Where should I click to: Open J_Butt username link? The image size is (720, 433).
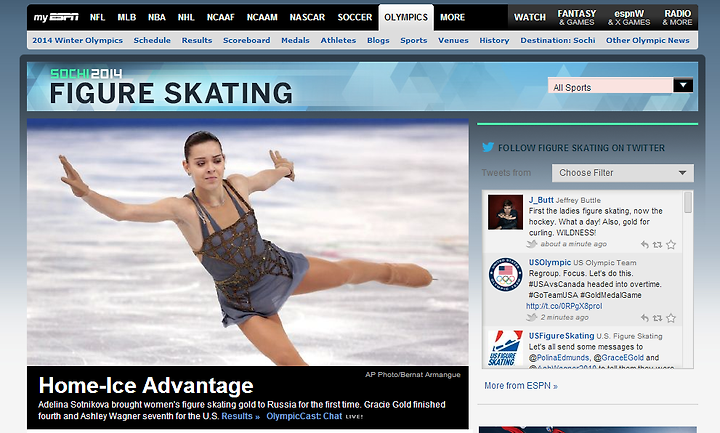tap(541, 200)
